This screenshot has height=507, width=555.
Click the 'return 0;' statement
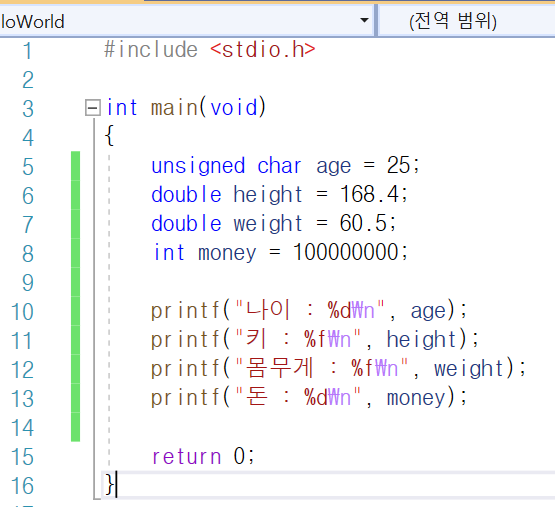coord(203,456)
